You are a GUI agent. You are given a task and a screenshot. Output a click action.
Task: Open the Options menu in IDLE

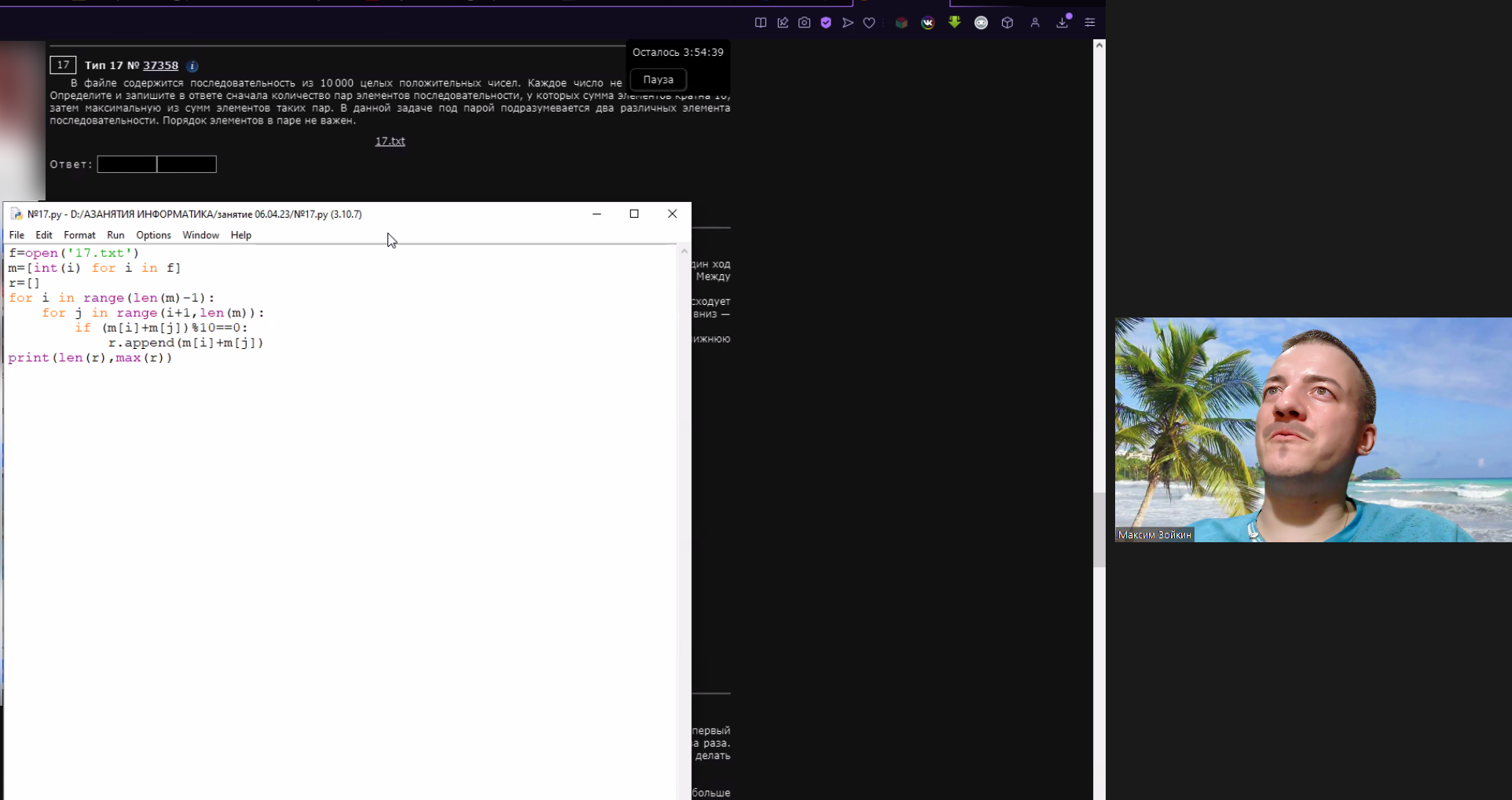pyautogui.click(x=153, y=235)
